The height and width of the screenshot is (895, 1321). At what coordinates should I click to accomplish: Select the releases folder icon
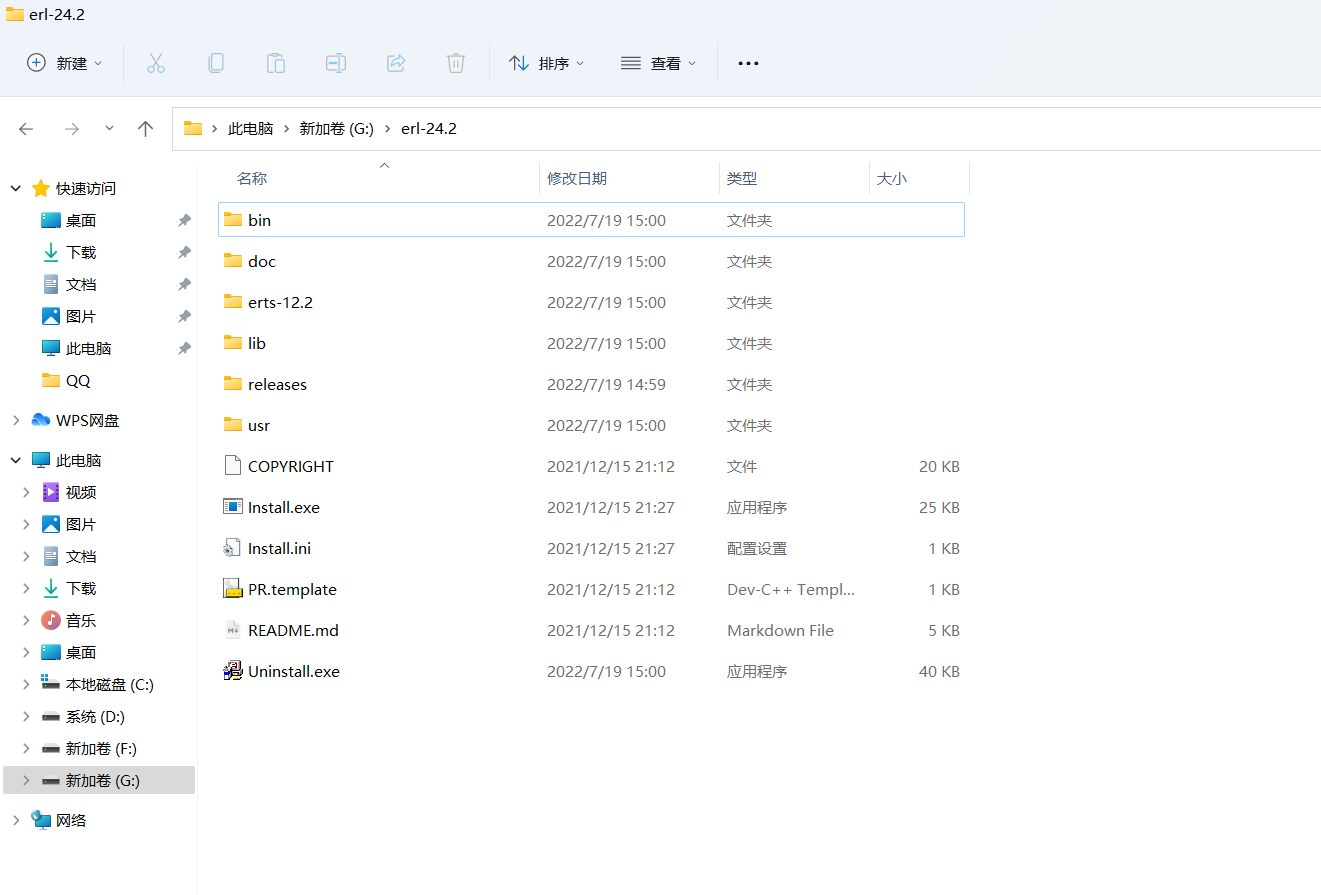(233, 383)
